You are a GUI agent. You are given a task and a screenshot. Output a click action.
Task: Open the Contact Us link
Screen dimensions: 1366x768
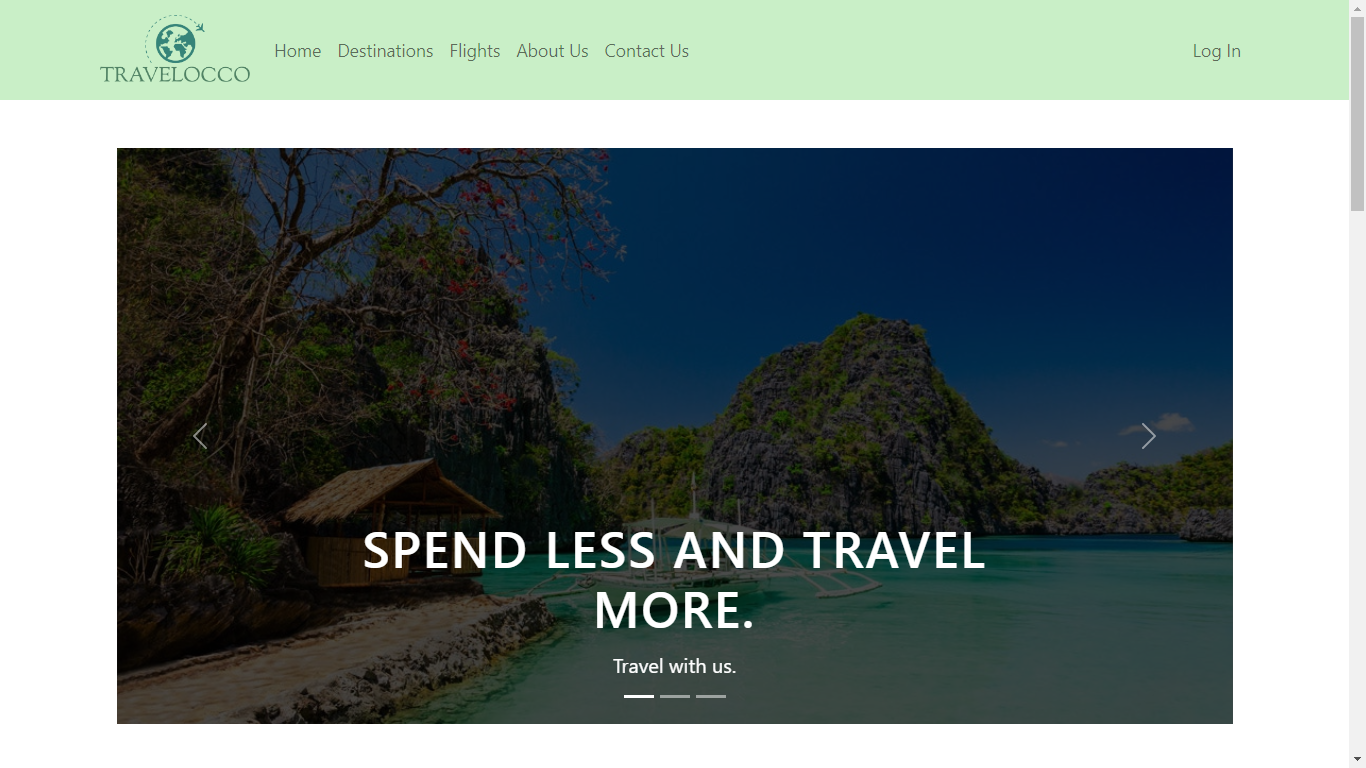pyautogui.click(x=647, y=51)
